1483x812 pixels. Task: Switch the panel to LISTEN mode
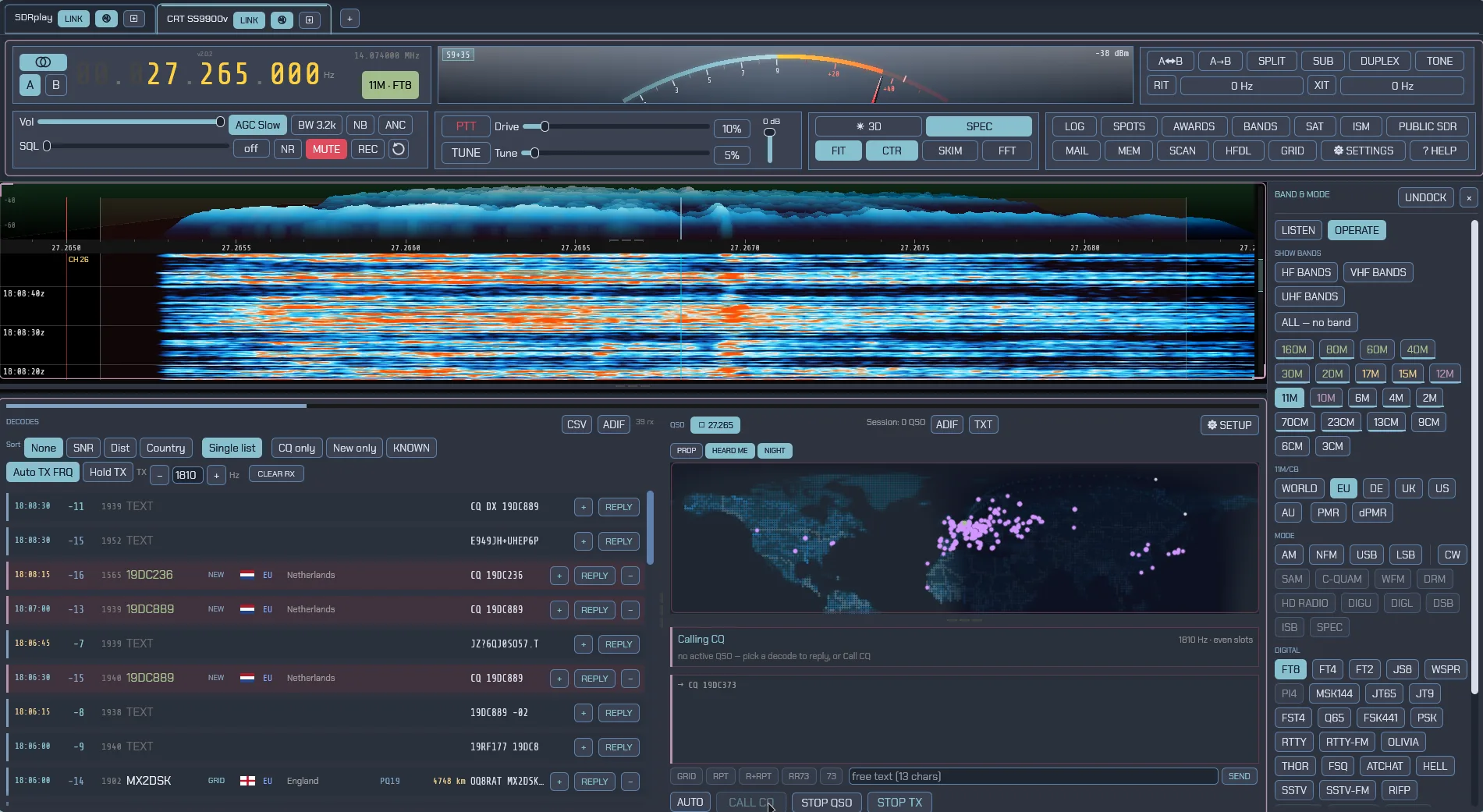coord(1298,230)
